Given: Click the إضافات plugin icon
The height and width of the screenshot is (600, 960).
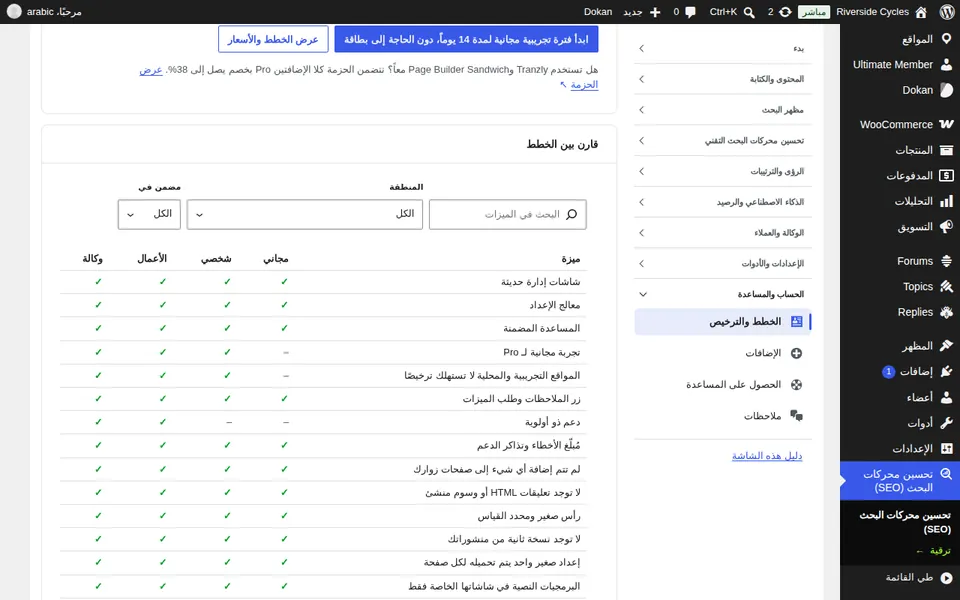Looking at the screenshot, I should pyautogui.click(x=946, y=372).
